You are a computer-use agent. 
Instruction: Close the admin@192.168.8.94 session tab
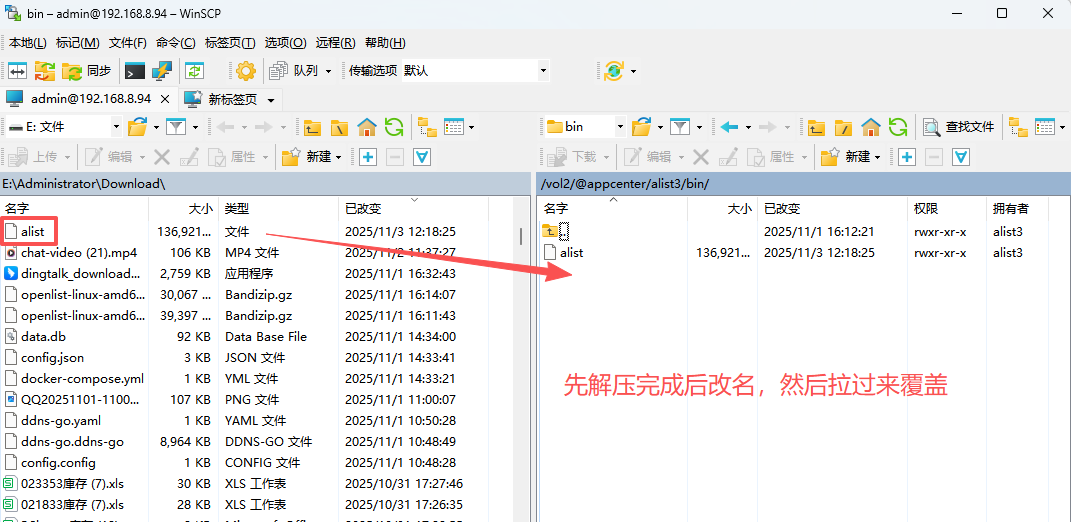click(x=165, y=99)
